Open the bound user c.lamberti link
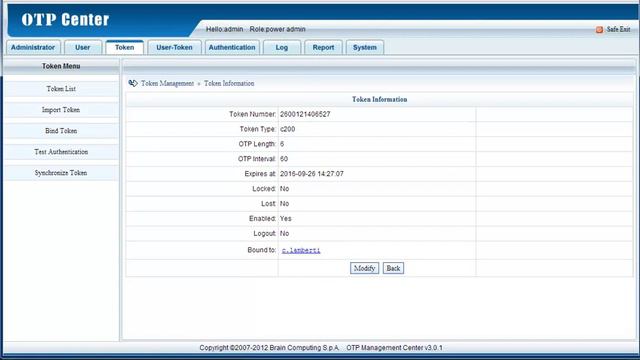 coord(301,250)
